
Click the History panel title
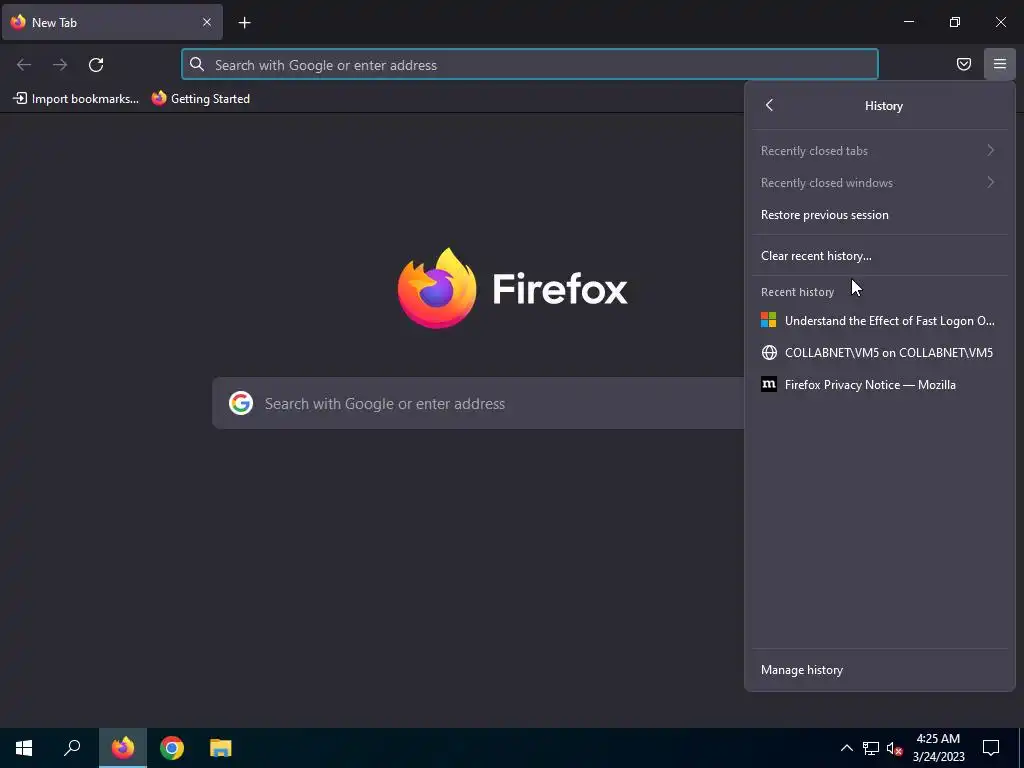click(x=884, y=106)
